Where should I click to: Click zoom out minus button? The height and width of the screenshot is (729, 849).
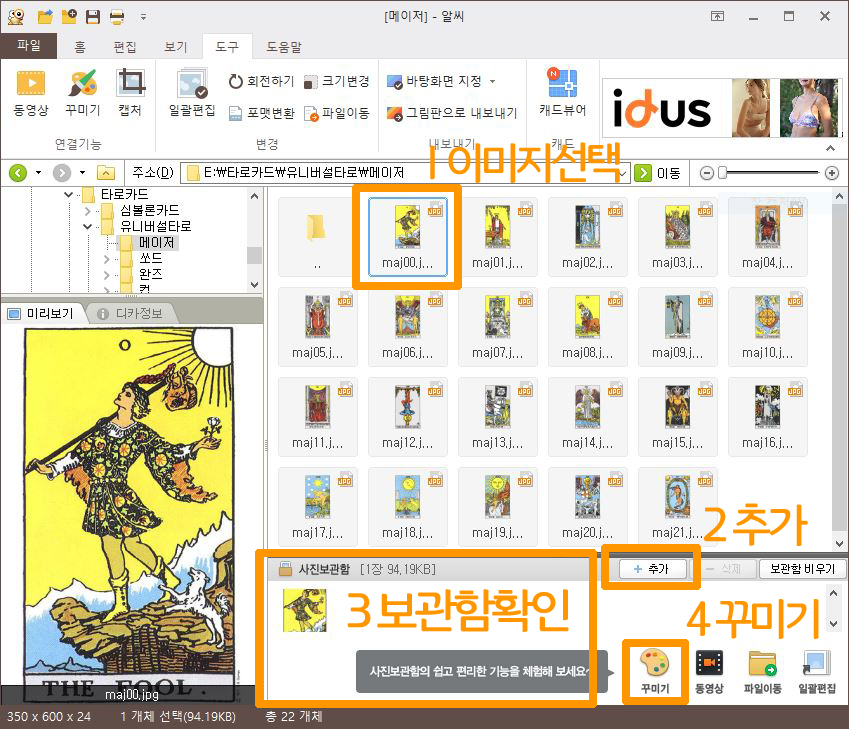pyautogui.click(x=706, y=173)
